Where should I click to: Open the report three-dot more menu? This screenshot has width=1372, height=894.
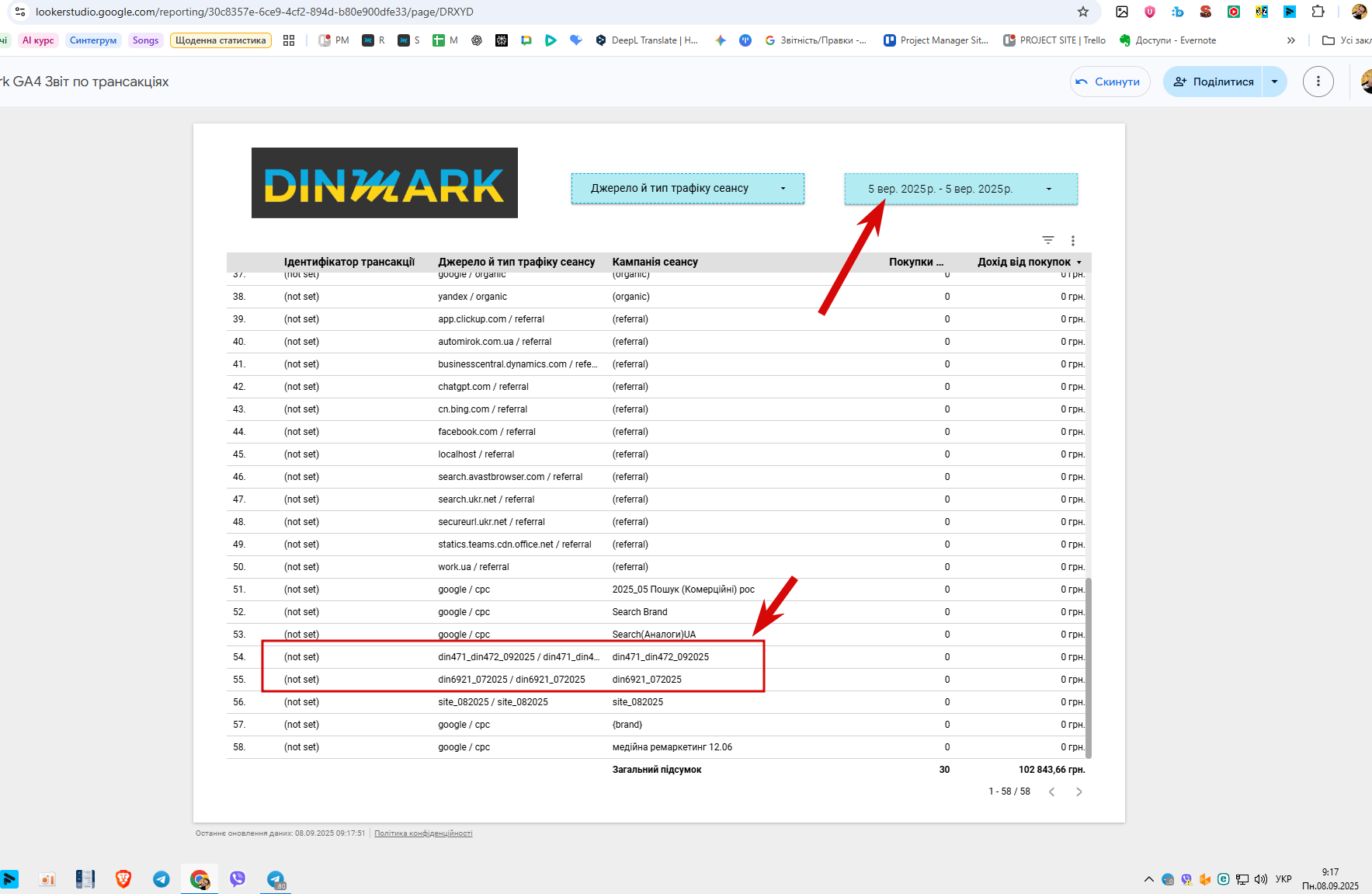[x=1318, y=82]
